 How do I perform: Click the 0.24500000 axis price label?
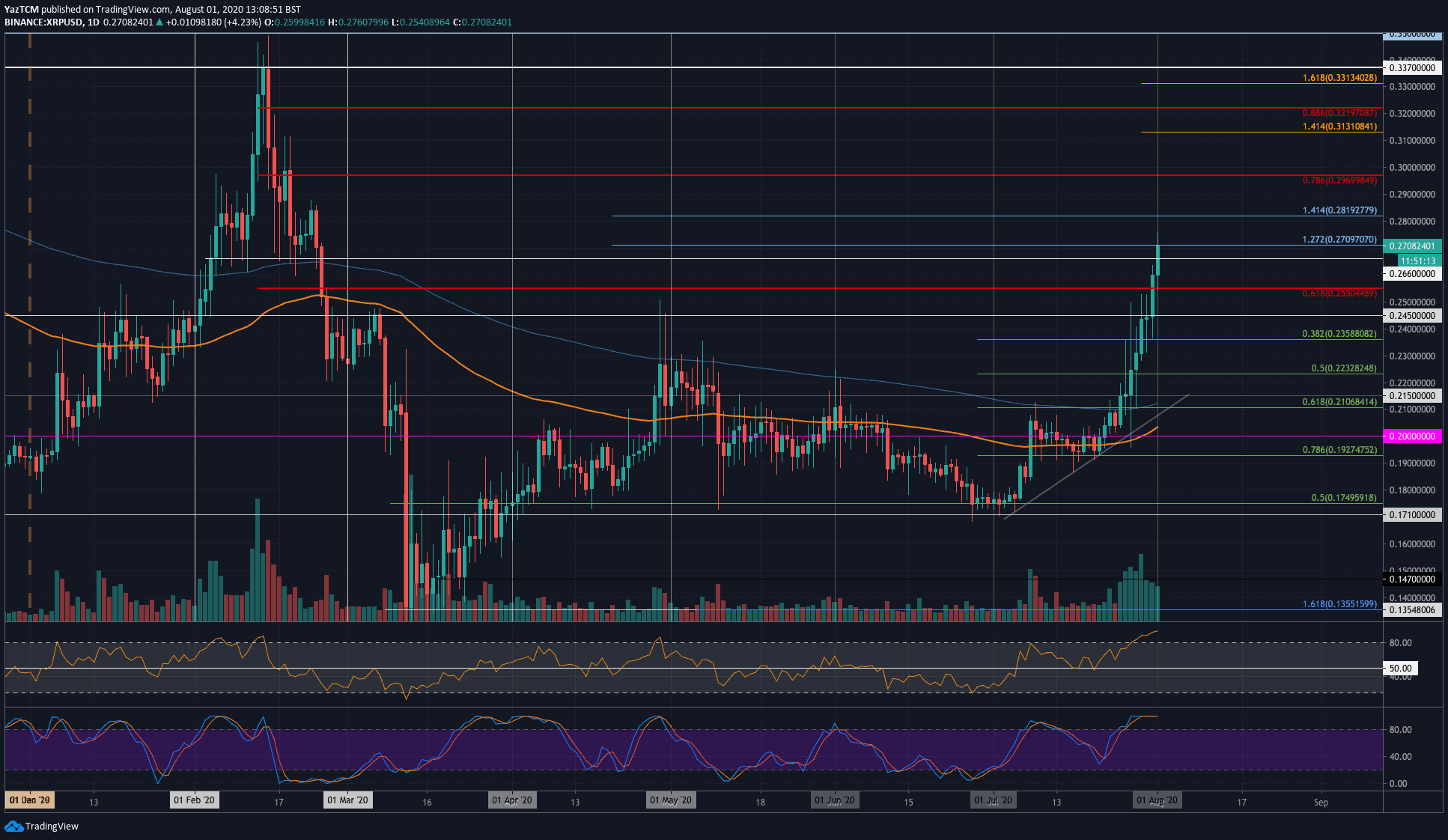[x=1412, y=316]
